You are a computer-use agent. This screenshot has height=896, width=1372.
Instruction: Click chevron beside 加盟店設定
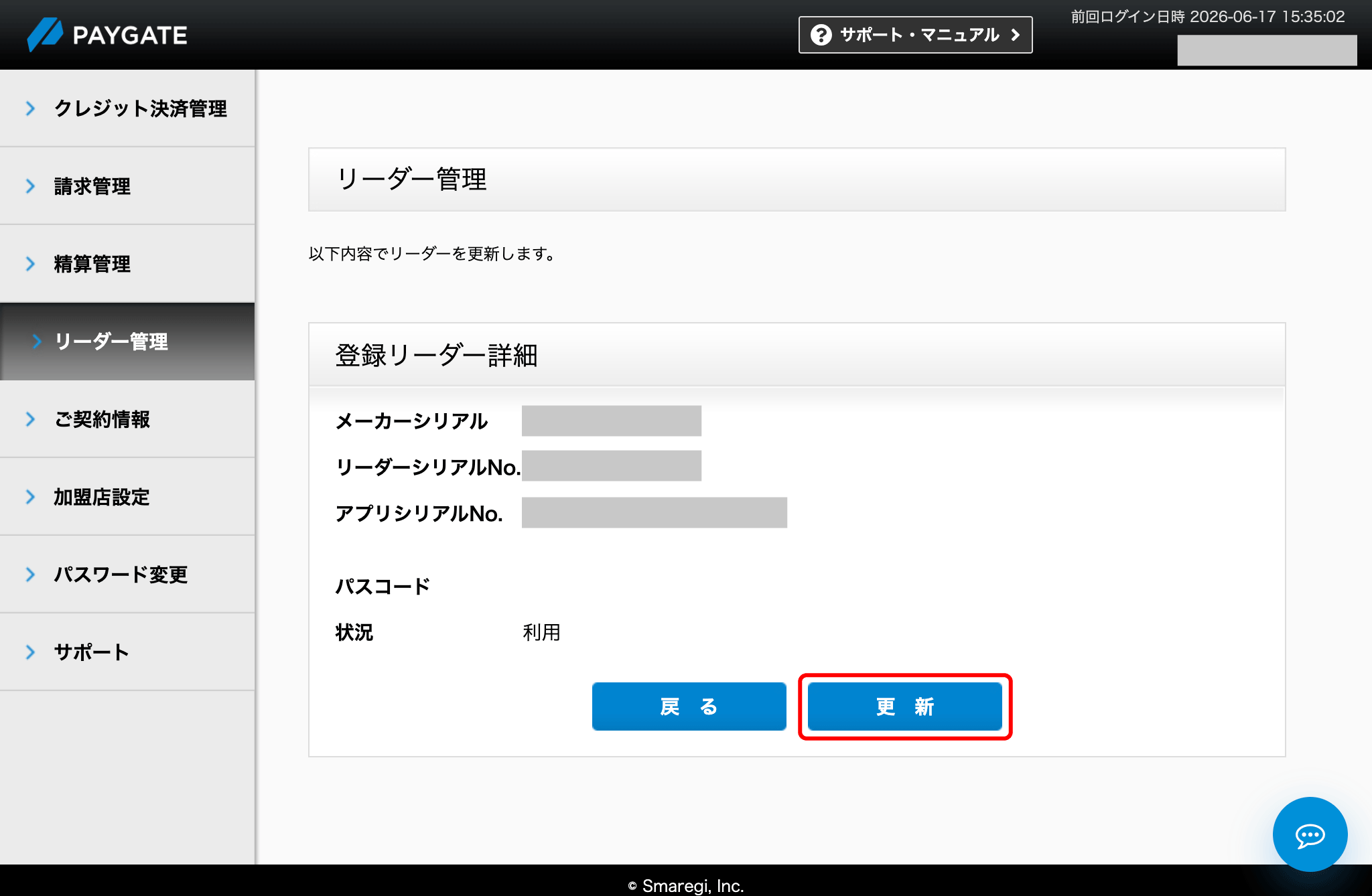(x=30, y=497)
